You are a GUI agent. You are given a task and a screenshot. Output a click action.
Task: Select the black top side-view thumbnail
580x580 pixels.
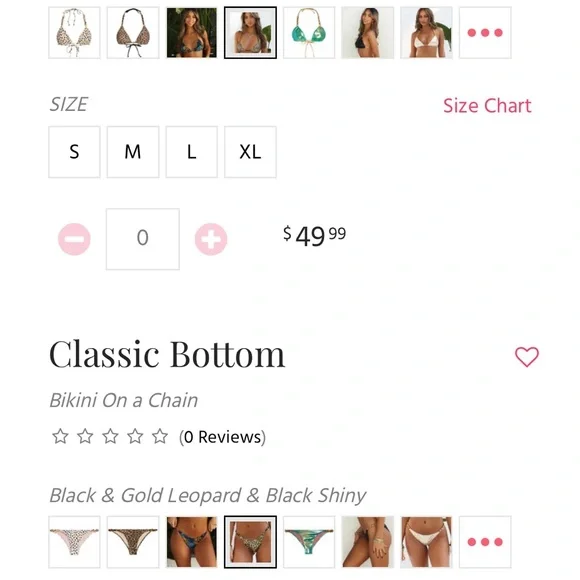pos(368,33)
